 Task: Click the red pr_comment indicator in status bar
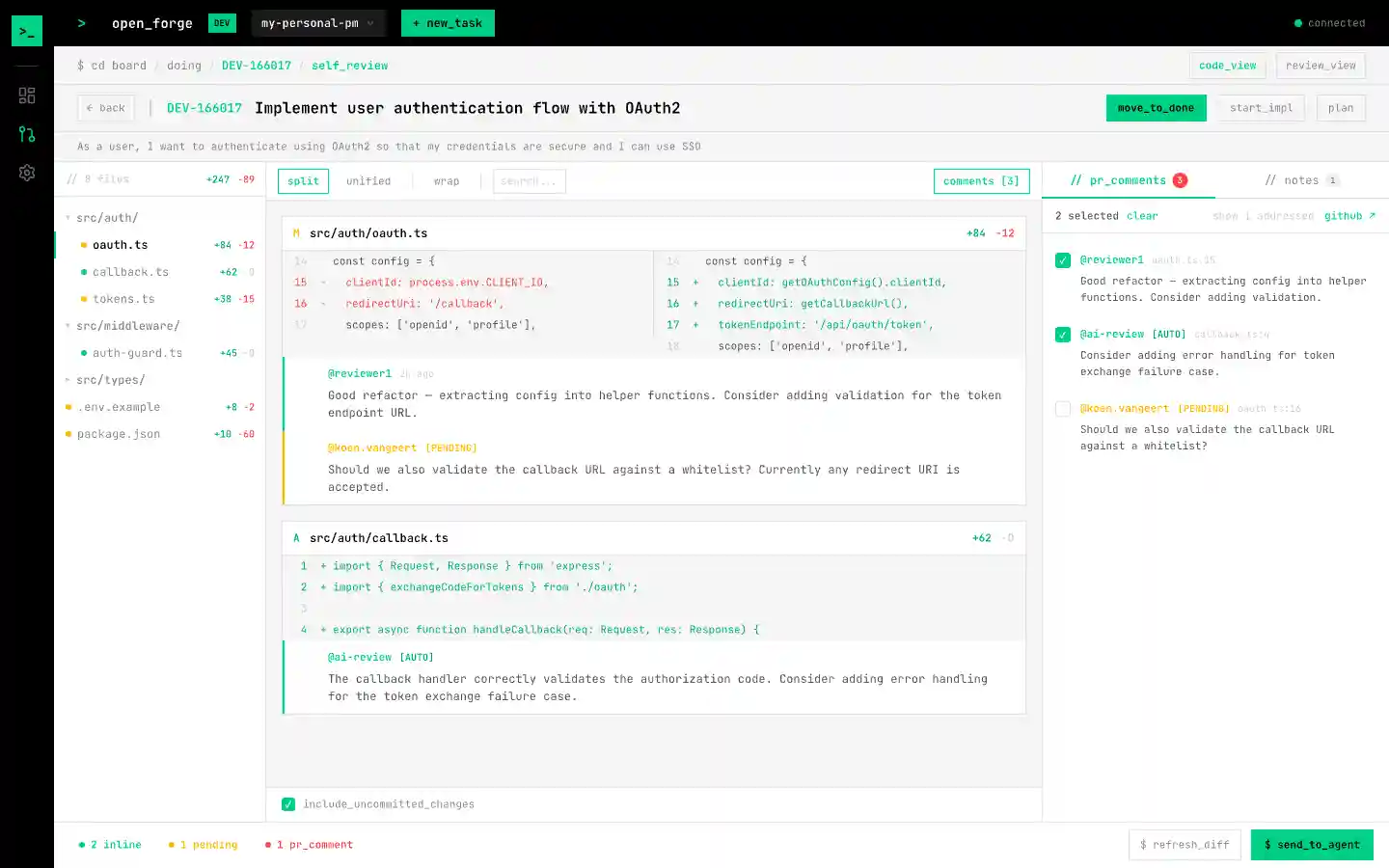309,844
